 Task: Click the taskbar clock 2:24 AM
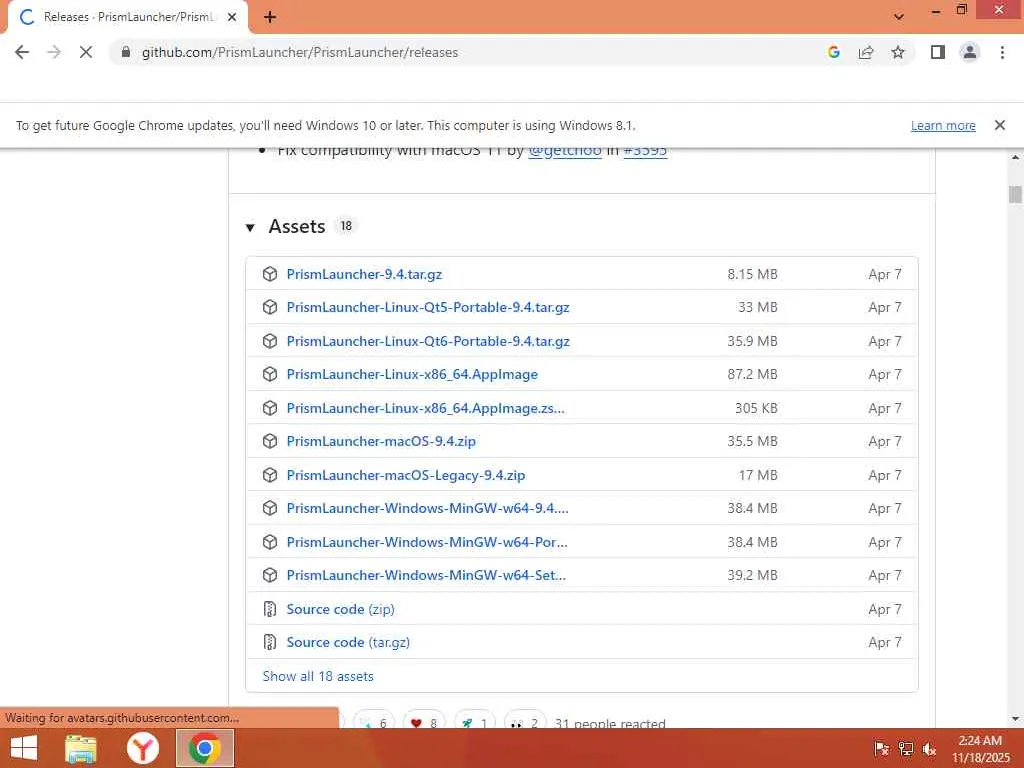pos(980,741)
